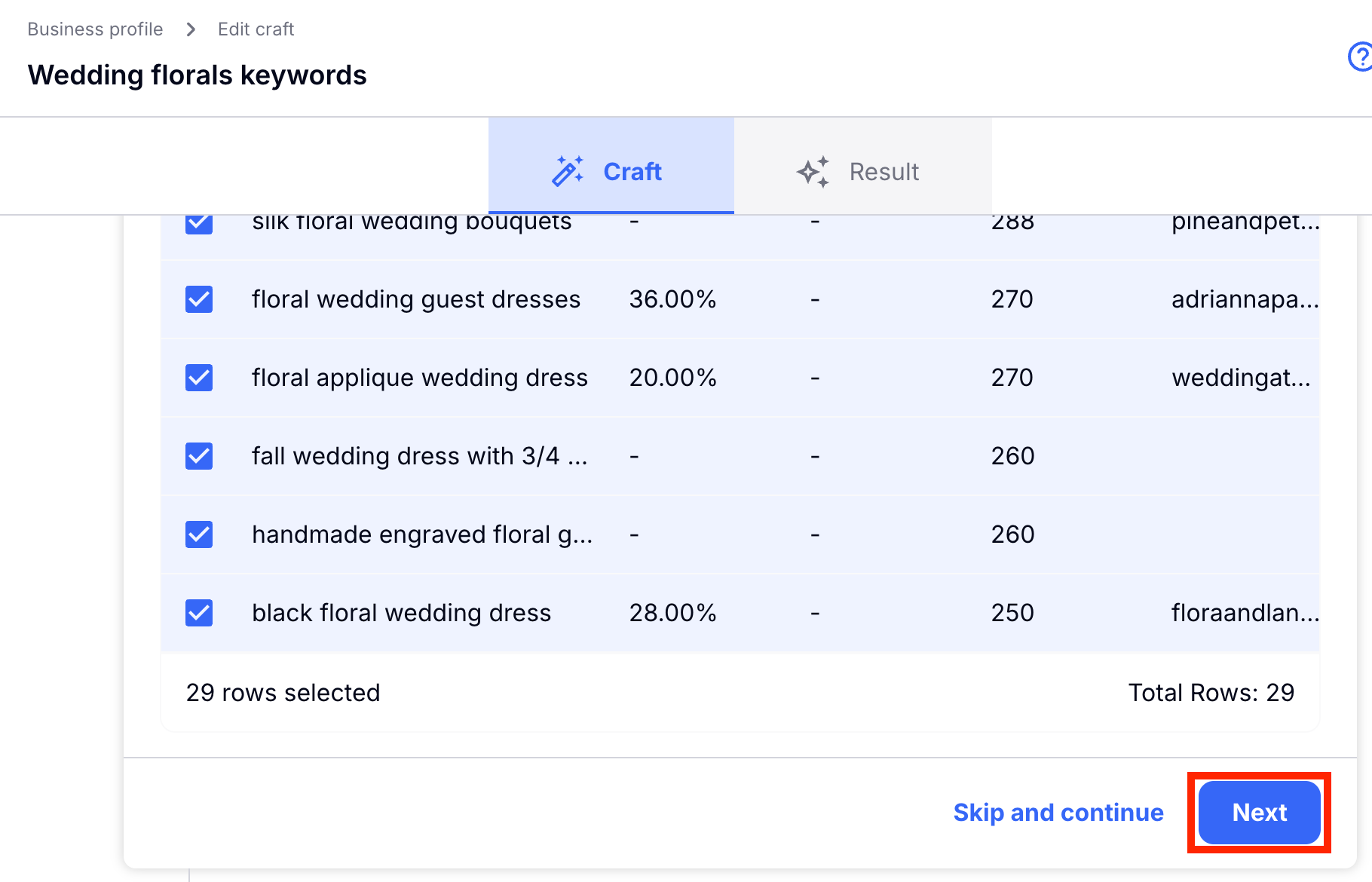Deselect the fall wedding dress keyword
Screen dimensions: 1372x882
click(199, 456)
